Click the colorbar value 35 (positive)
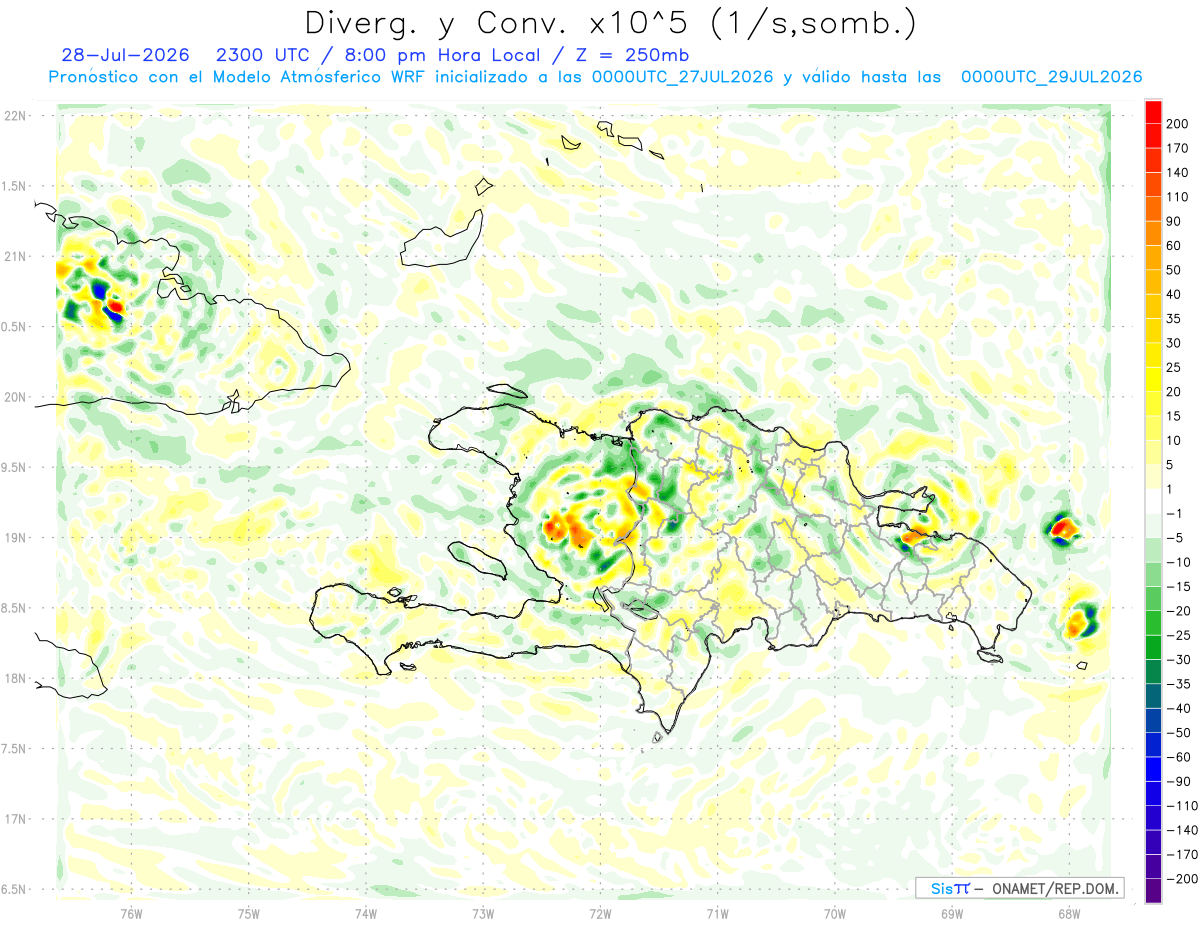Image resolution: width=1200 pixels, height=927 pixels. pyautogui.click(x=1174, y=319)
